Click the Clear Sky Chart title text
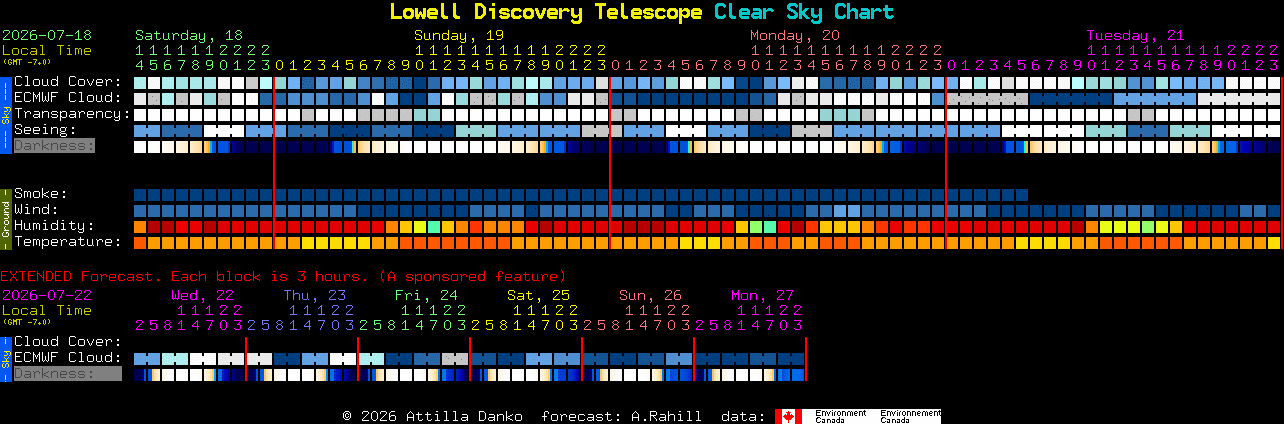Screen dimensions: 1284x424 (804, 12)
